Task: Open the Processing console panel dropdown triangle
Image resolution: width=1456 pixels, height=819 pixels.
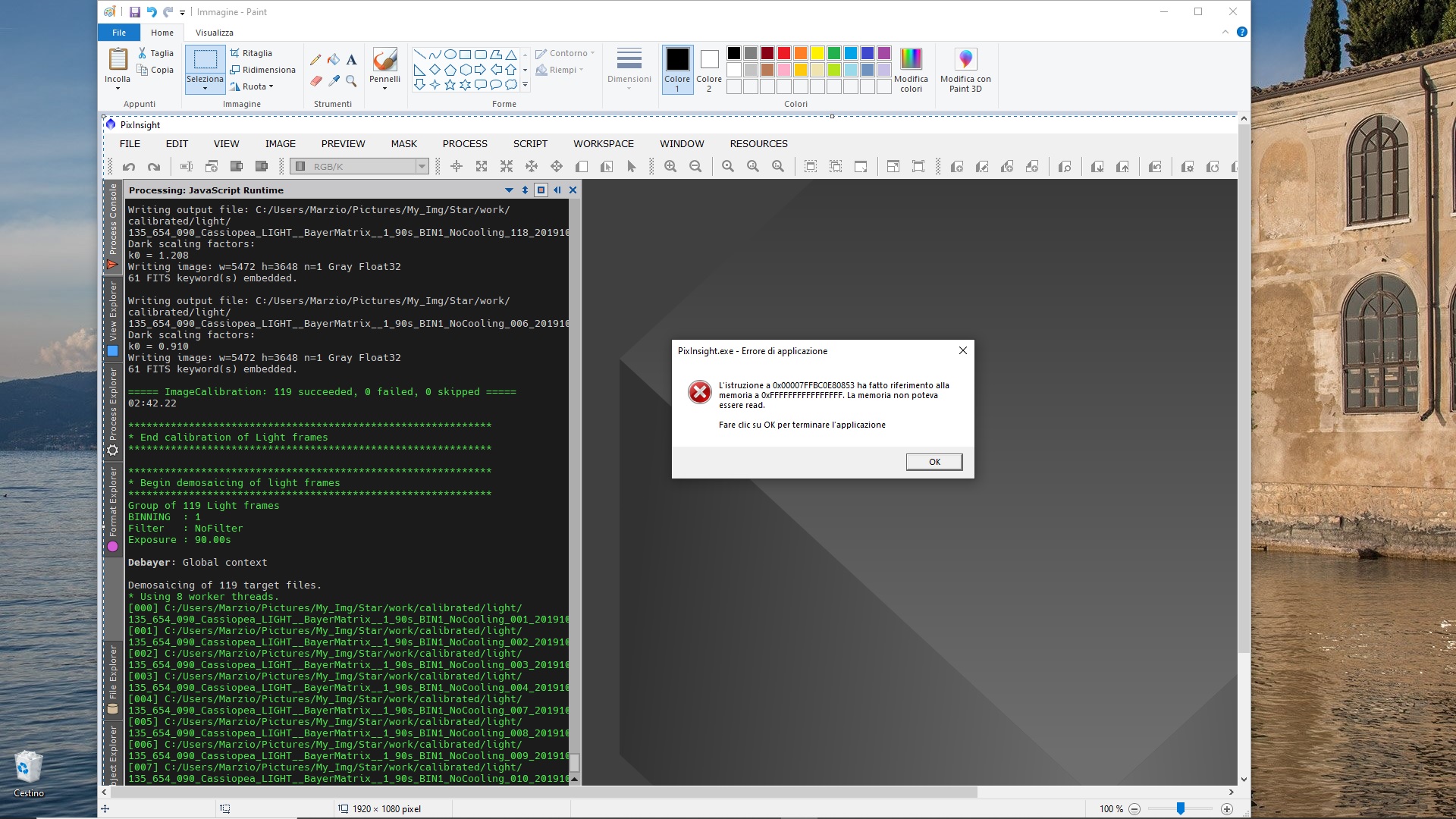Action: pos(509,190)
